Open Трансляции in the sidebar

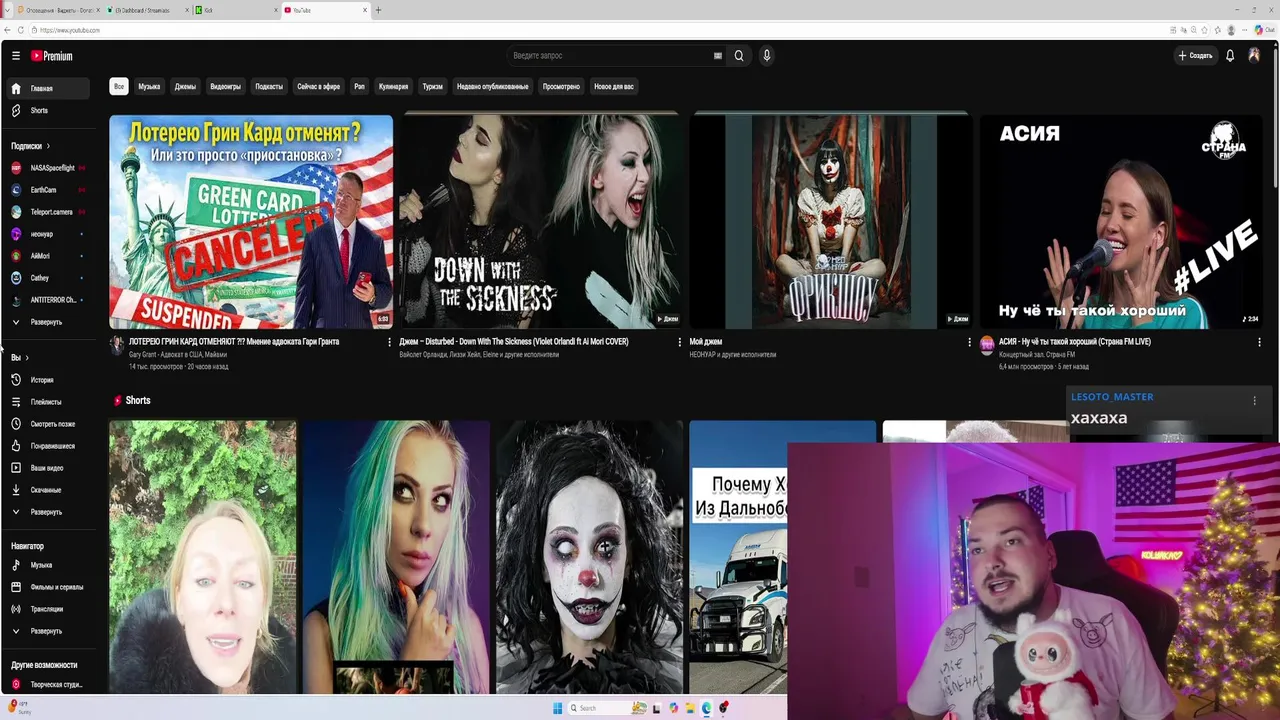click(48, 609)
